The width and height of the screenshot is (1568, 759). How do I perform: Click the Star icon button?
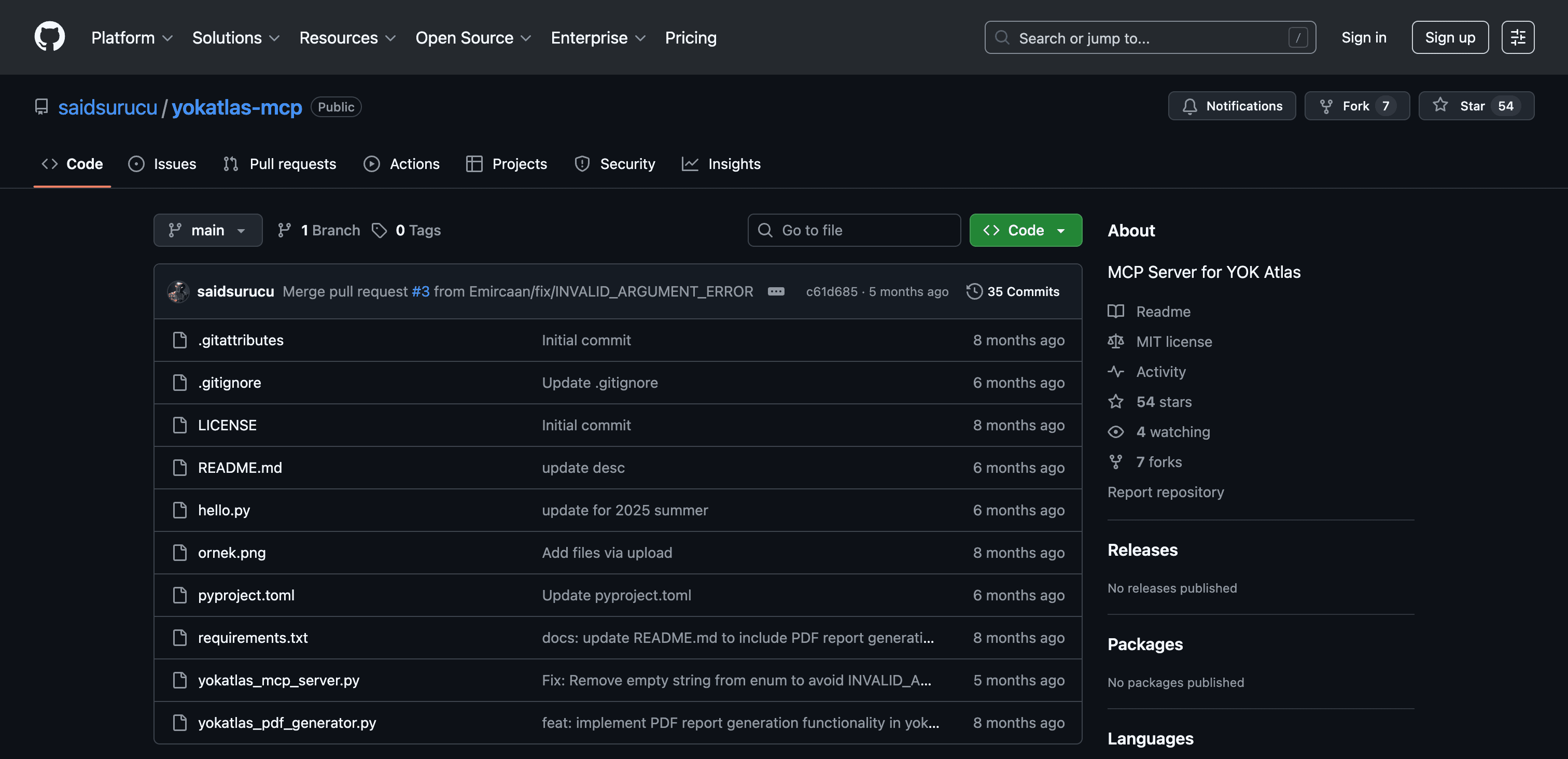[x=1440, y=105]
